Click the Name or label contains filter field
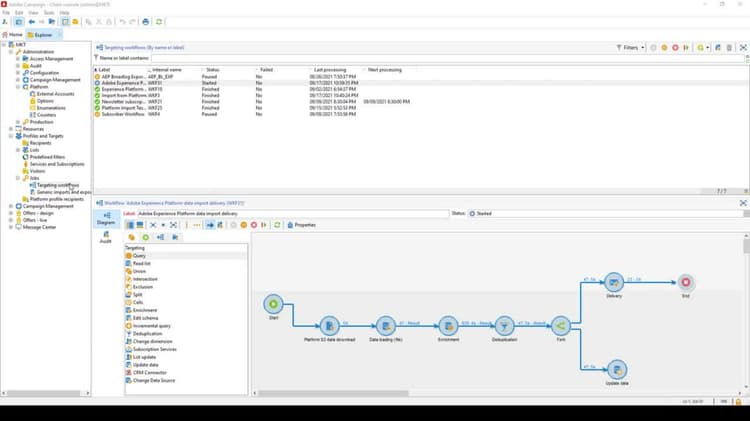The width and height of the screenshot is (750, 421). [x=448, y=58]
